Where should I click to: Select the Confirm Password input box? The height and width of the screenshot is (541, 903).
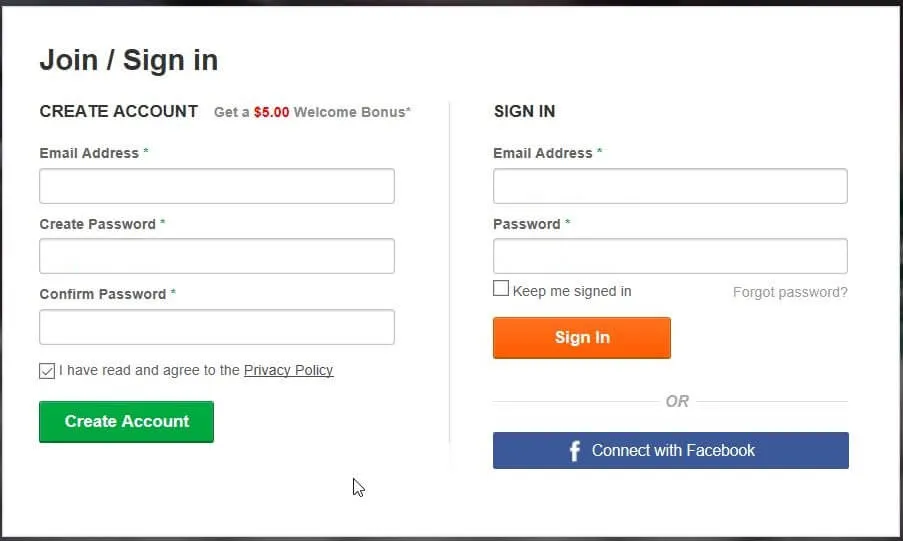click(217, 327)
